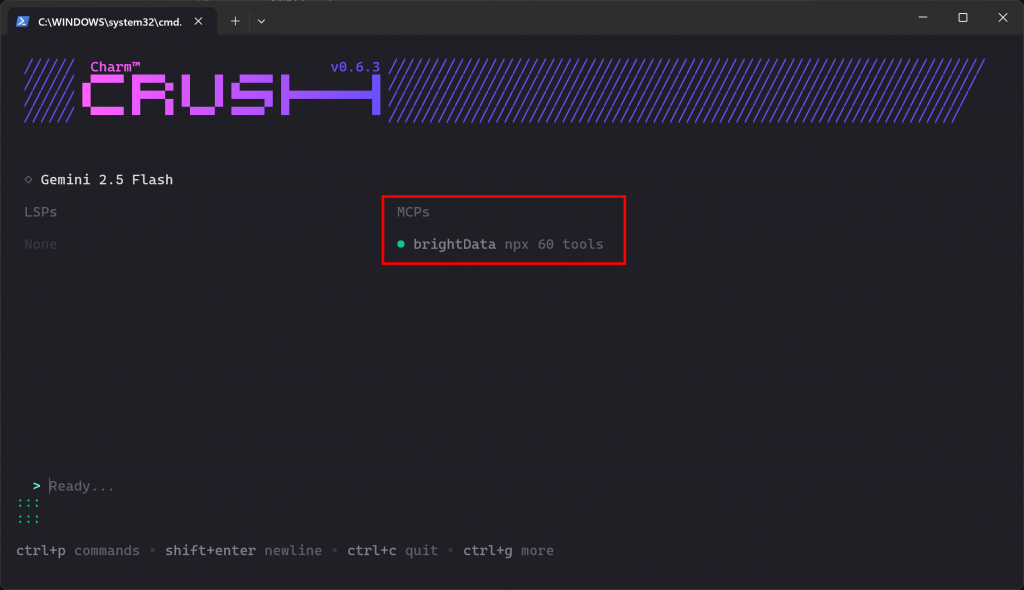Click the green prompt arrow indicator
The height and width of the screenshot is (590, 1024).
[37, 486]
